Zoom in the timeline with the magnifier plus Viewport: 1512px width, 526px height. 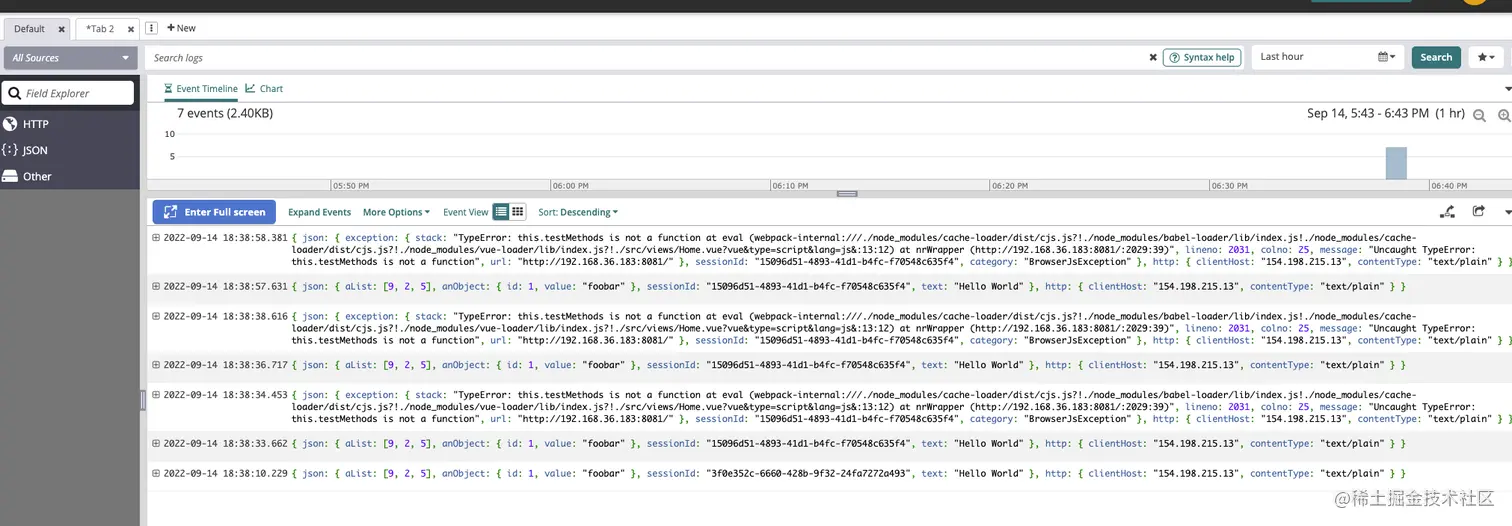point(1504,116)
